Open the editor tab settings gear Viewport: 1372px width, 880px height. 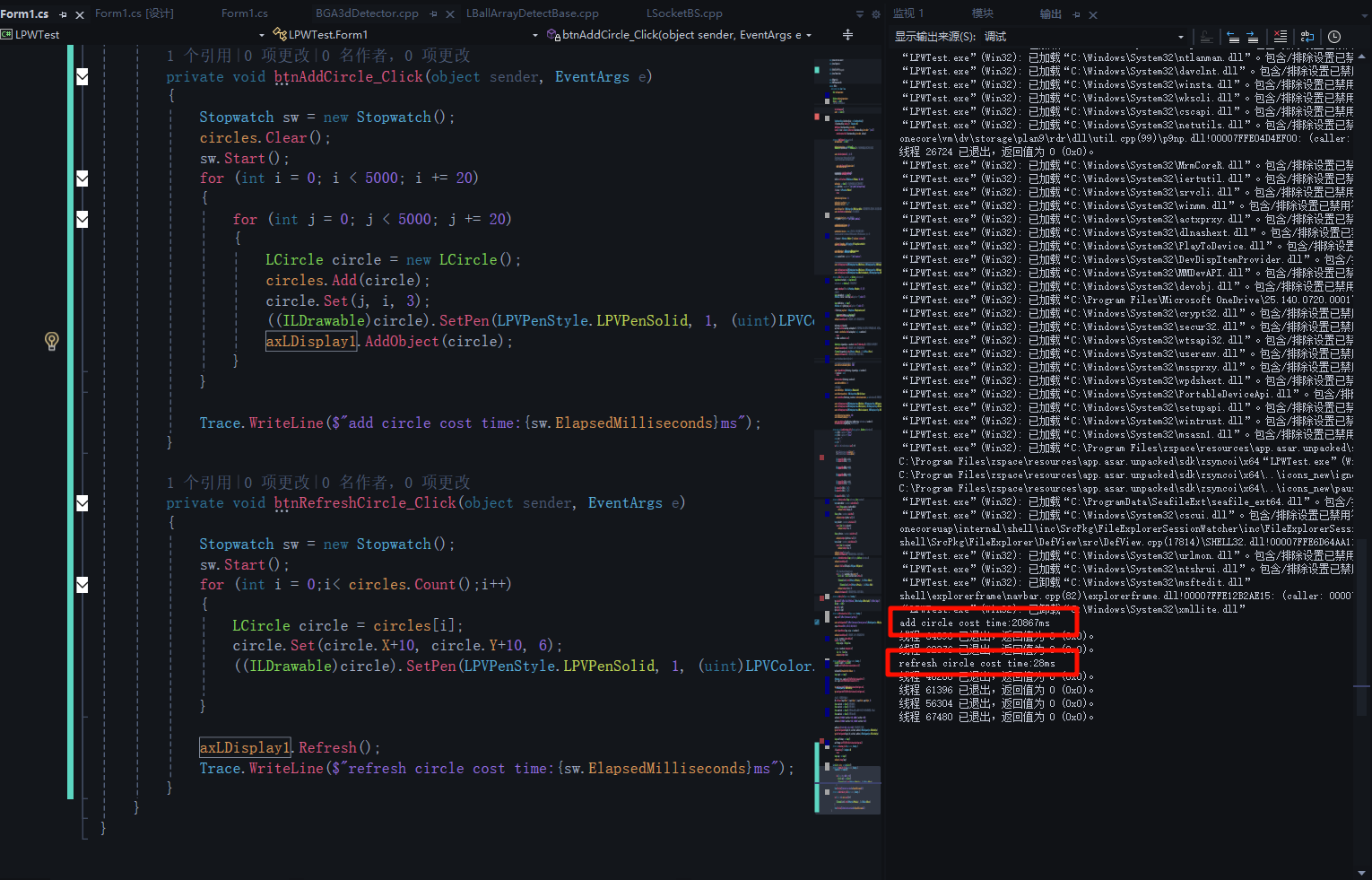coord(876,14)
